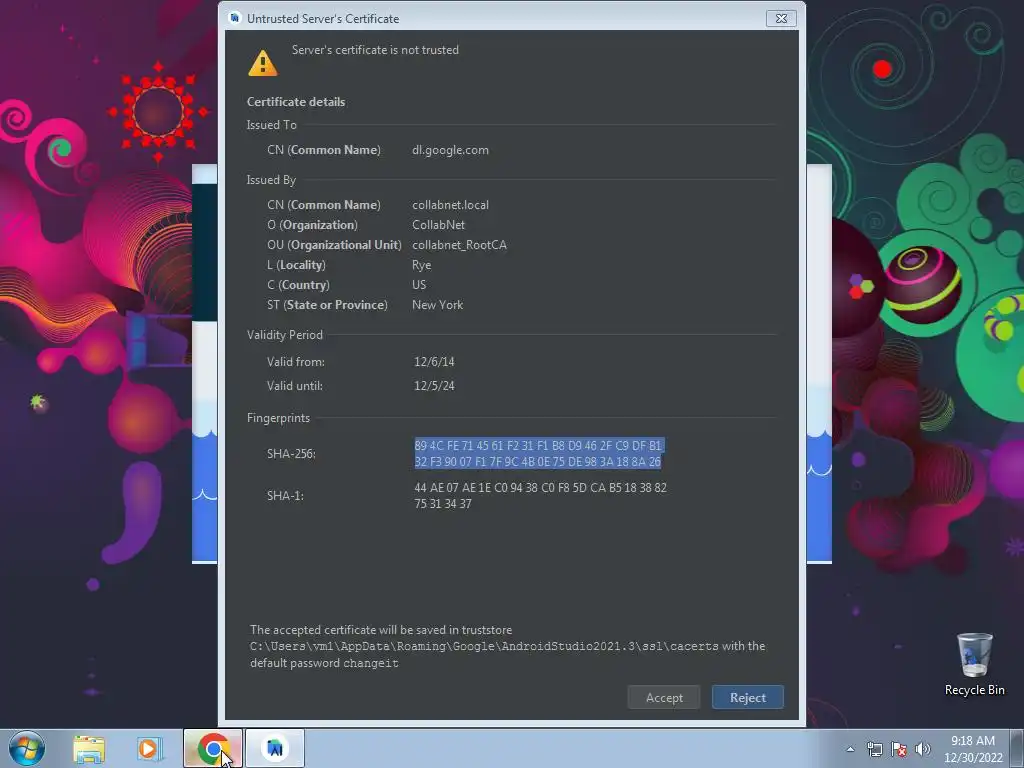Screen dimensions: 1024x768
Task: Click the Server's certificate is not trusted message
Action: [x=375, y=50]
